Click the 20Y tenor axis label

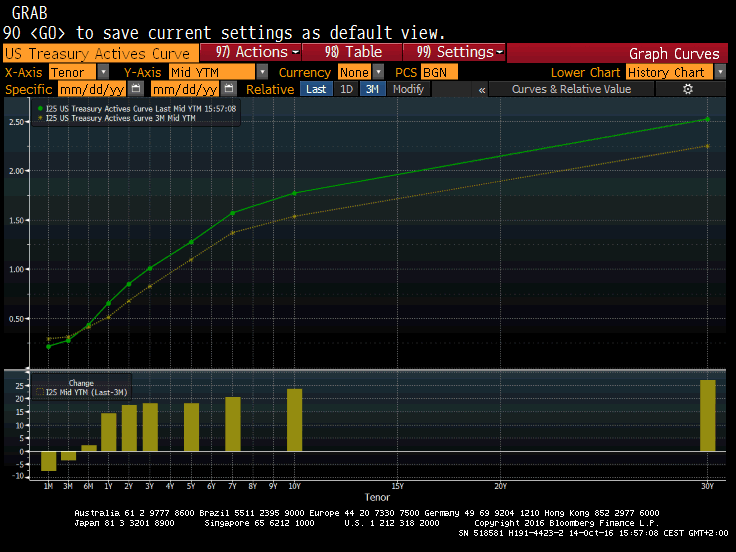pyautogui.click(x=500, y=486)
